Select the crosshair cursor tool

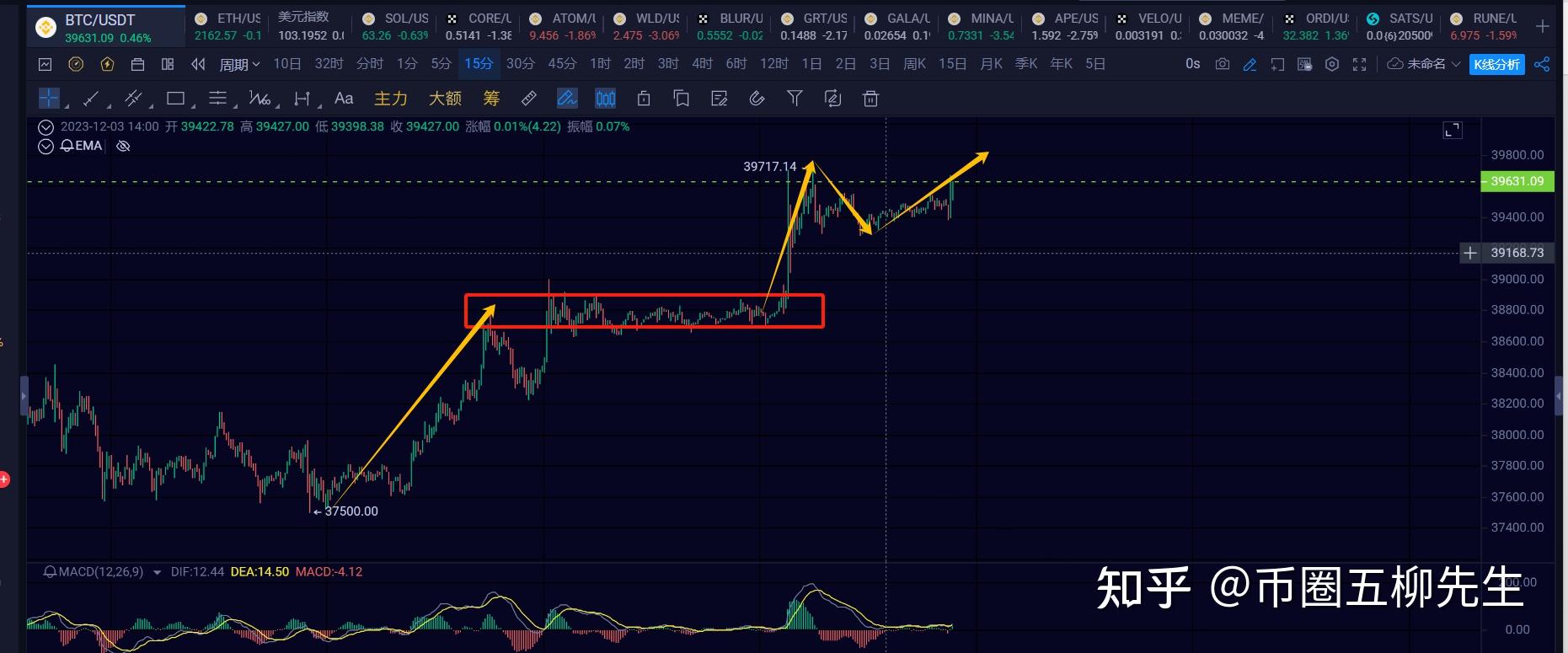(x=49, y=99)
